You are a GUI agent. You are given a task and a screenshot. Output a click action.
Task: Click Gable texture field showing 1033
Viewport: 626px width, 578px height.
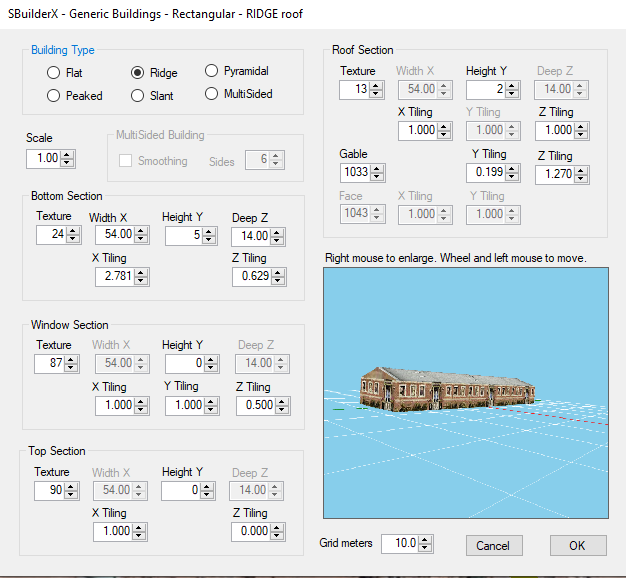pyautogui.click(x=355, y=173)
